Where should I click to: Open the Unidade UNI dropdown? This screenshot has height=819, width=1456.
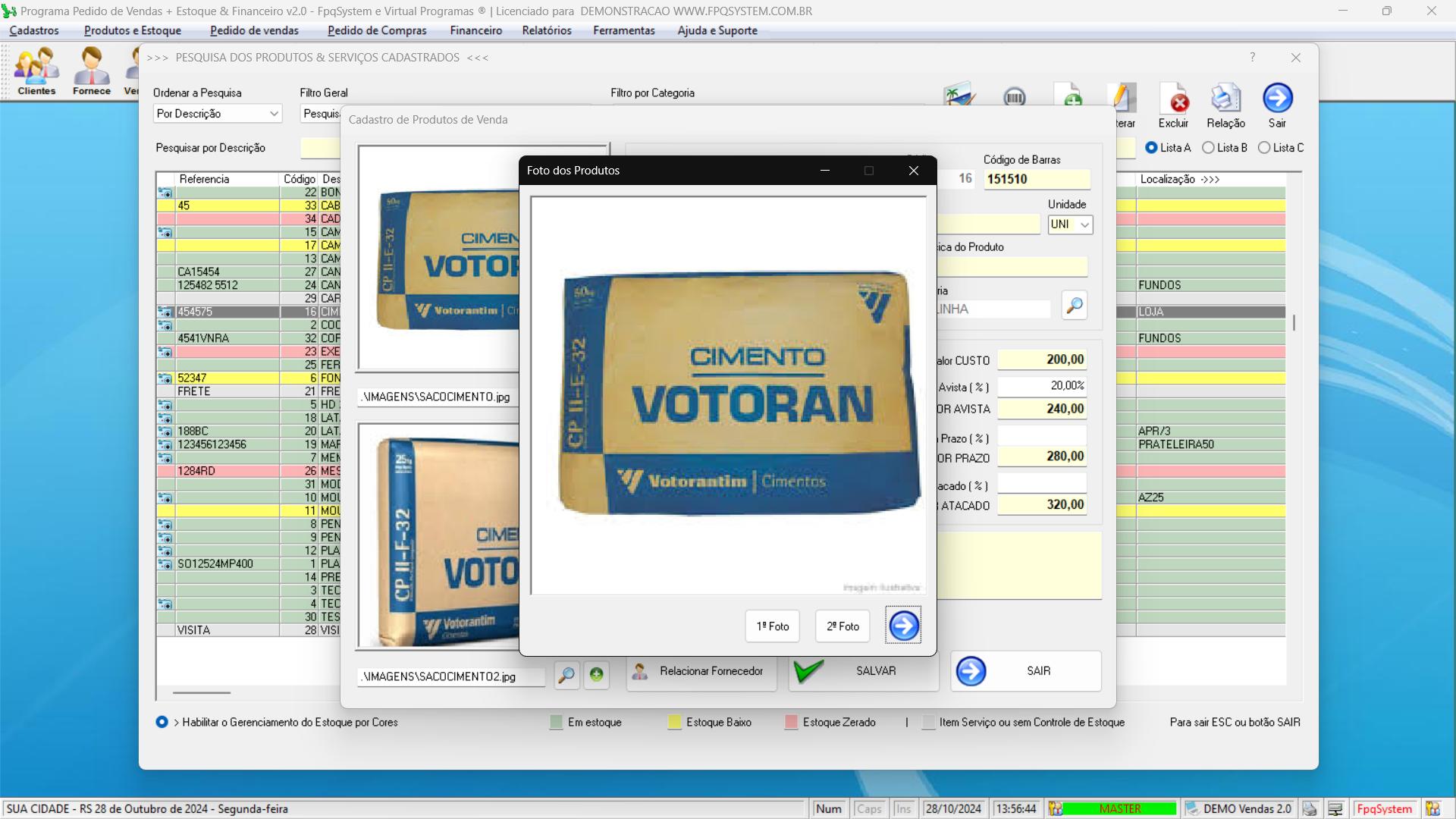pyautogui.click(x=1070, y=224)
